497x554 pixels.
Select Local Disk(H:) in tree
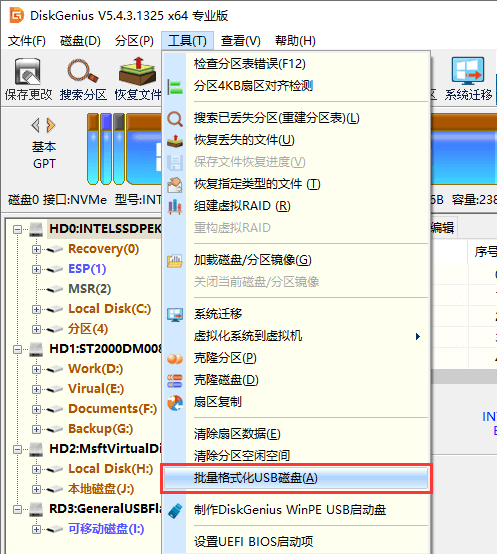111,469
